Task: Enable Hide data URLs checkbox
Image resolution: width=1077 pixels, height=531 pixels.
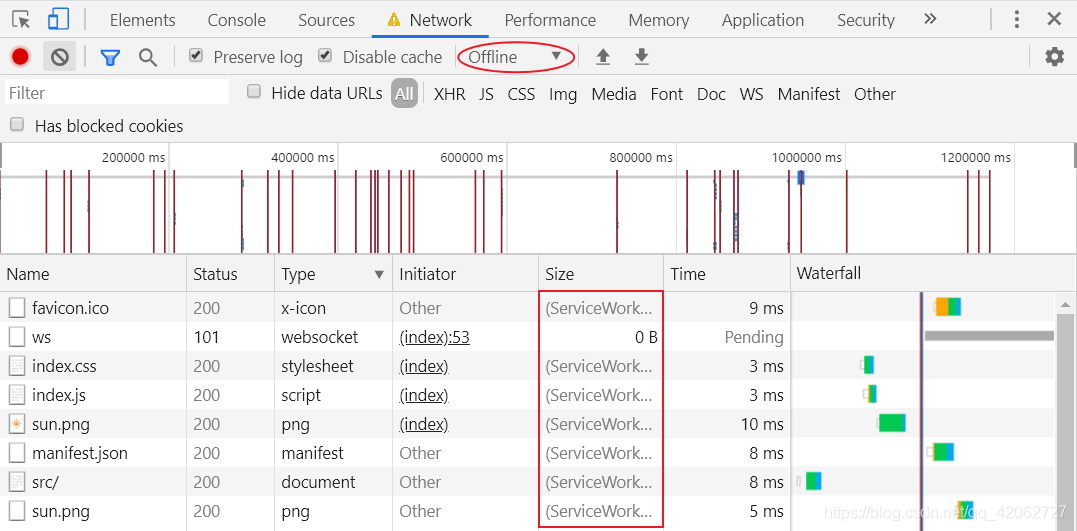Action: [254, 92]
